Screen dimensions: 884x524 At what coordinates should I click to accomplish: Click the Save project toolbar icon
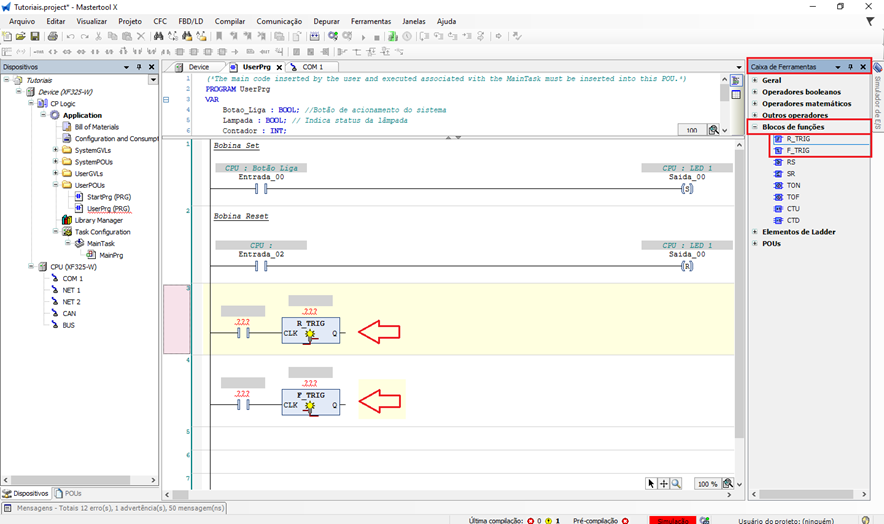pyautogui.click(x=36, y=36)
